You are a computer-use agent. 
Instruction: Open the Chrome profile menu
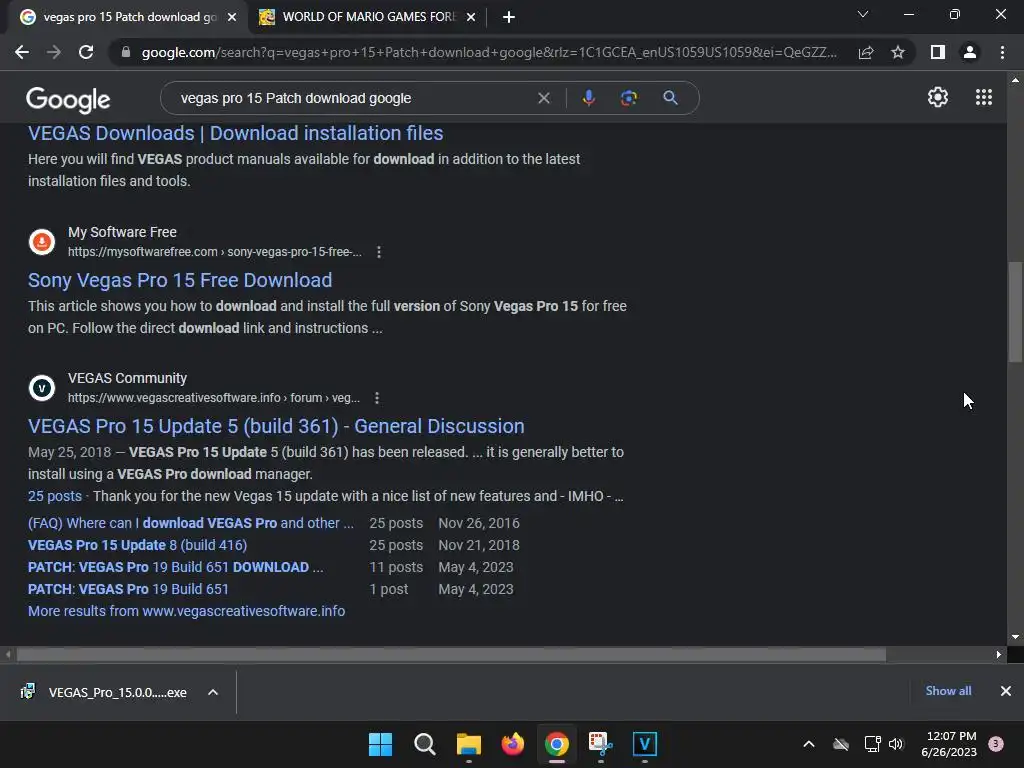(970, 52)
